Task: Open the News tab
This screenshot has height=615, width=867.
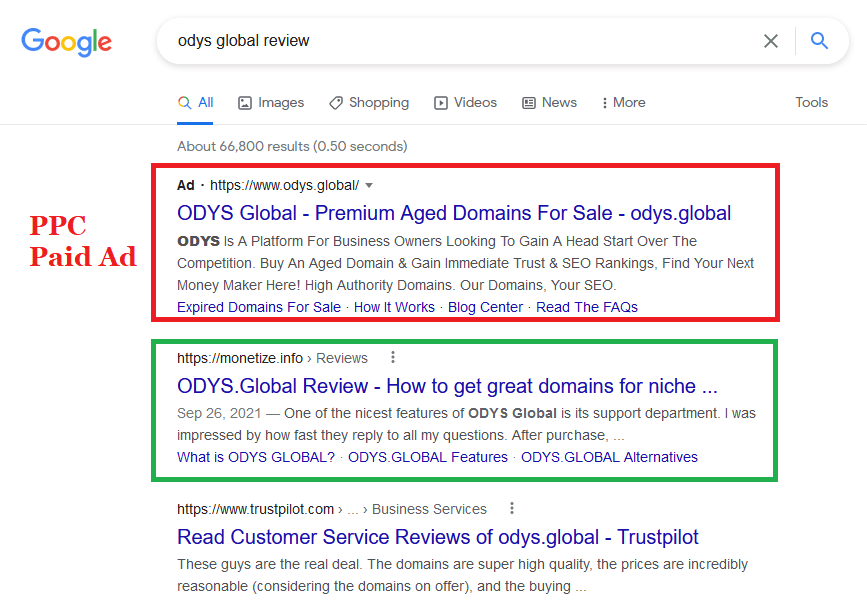Action: tap(550, 103)
